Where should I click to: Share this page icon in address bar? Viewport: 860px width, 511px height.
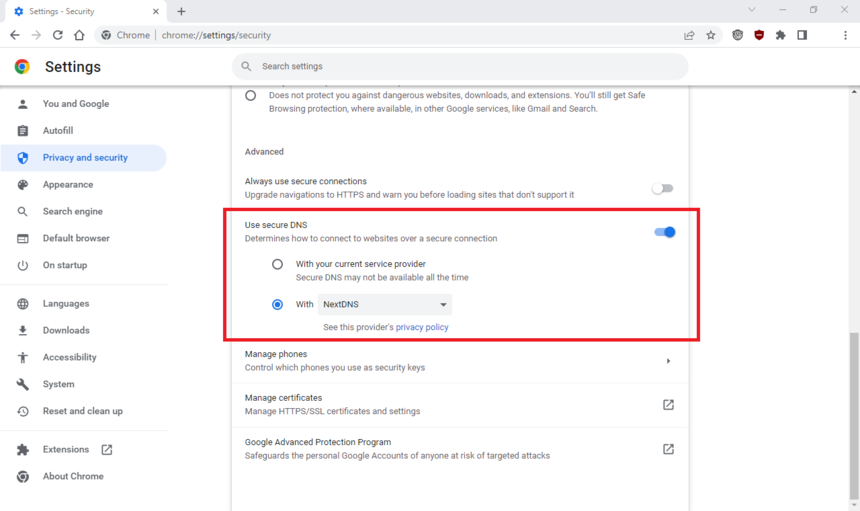(689, 35)
